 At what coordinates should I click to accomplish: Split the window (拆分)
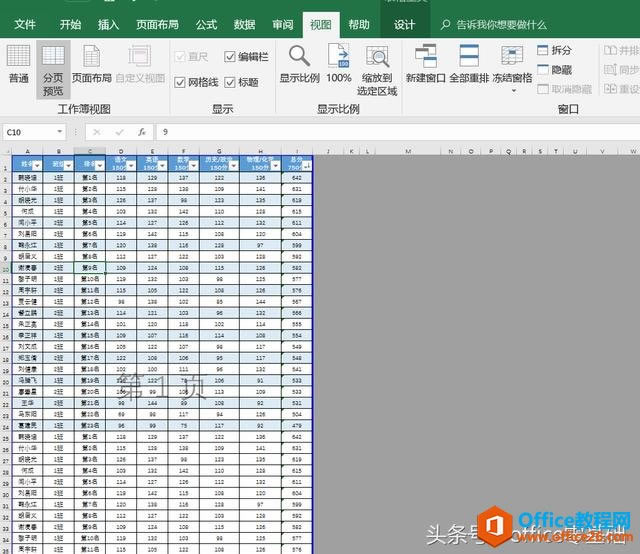point(554,50)
